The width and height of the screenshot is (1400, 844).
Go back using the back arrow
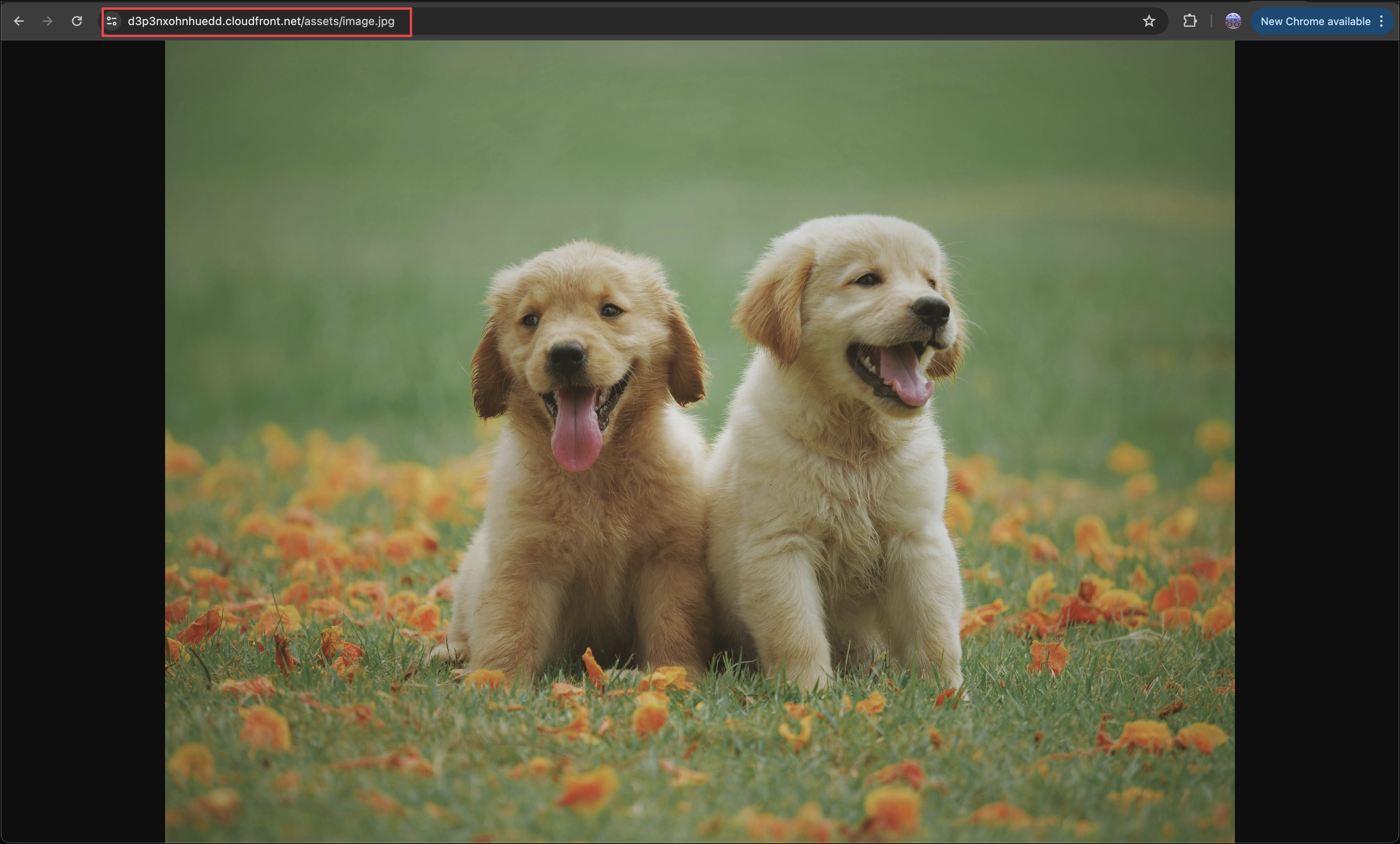19,21
